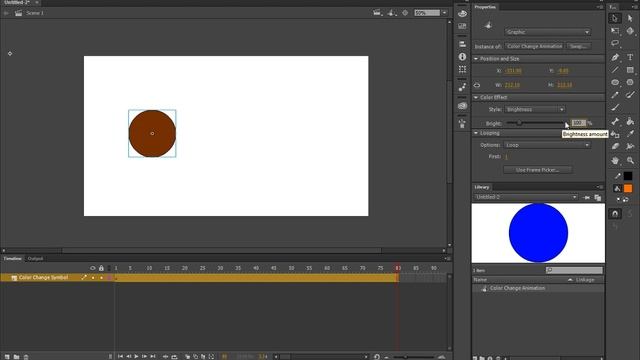The image size is (640, 360).
Task: Toggle the Onion Skin button in timeline
Action: (187, 357)
